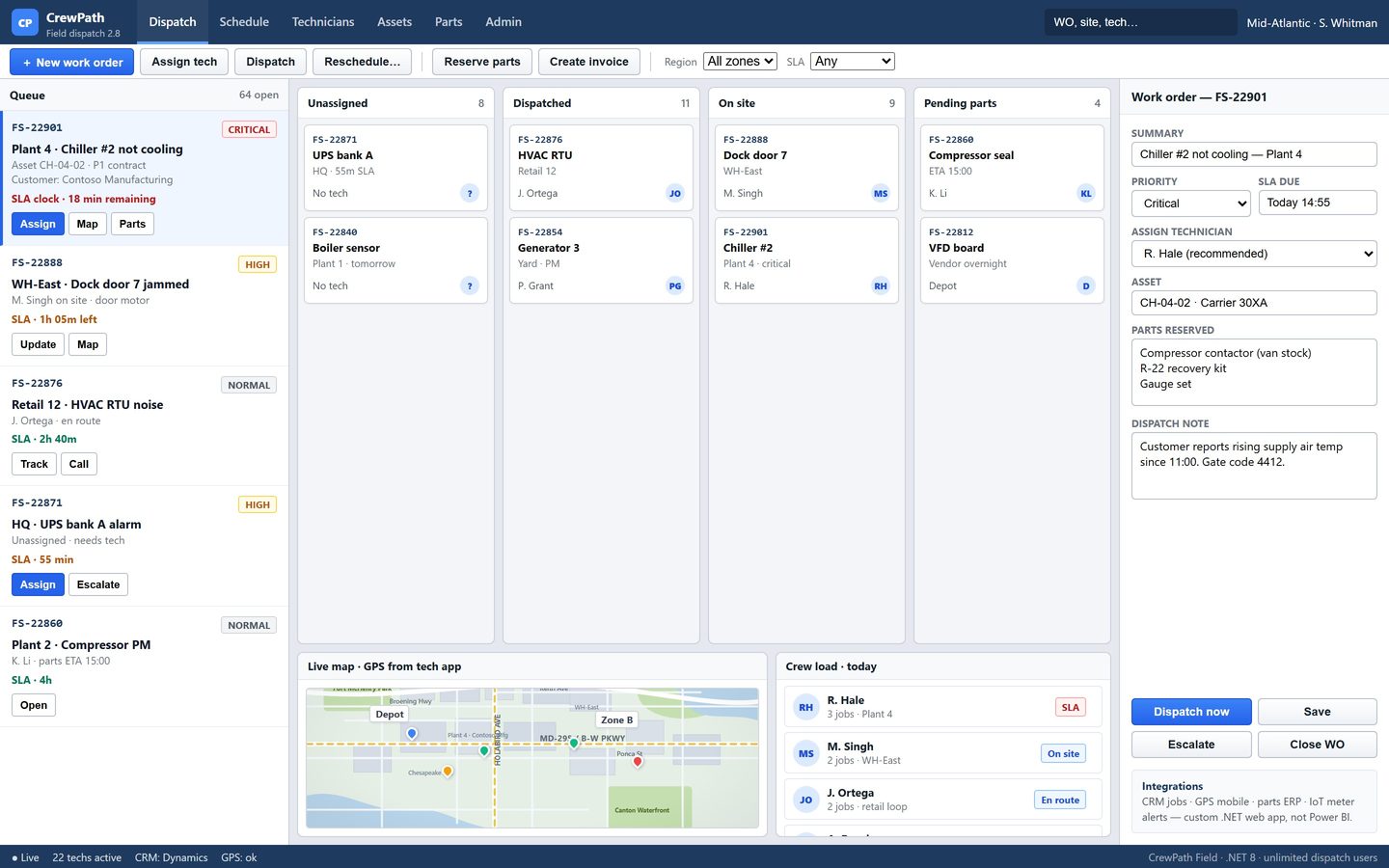Open the Region All zones dropdown
This screenshot has width=1389, height=868.
(740, 62)
